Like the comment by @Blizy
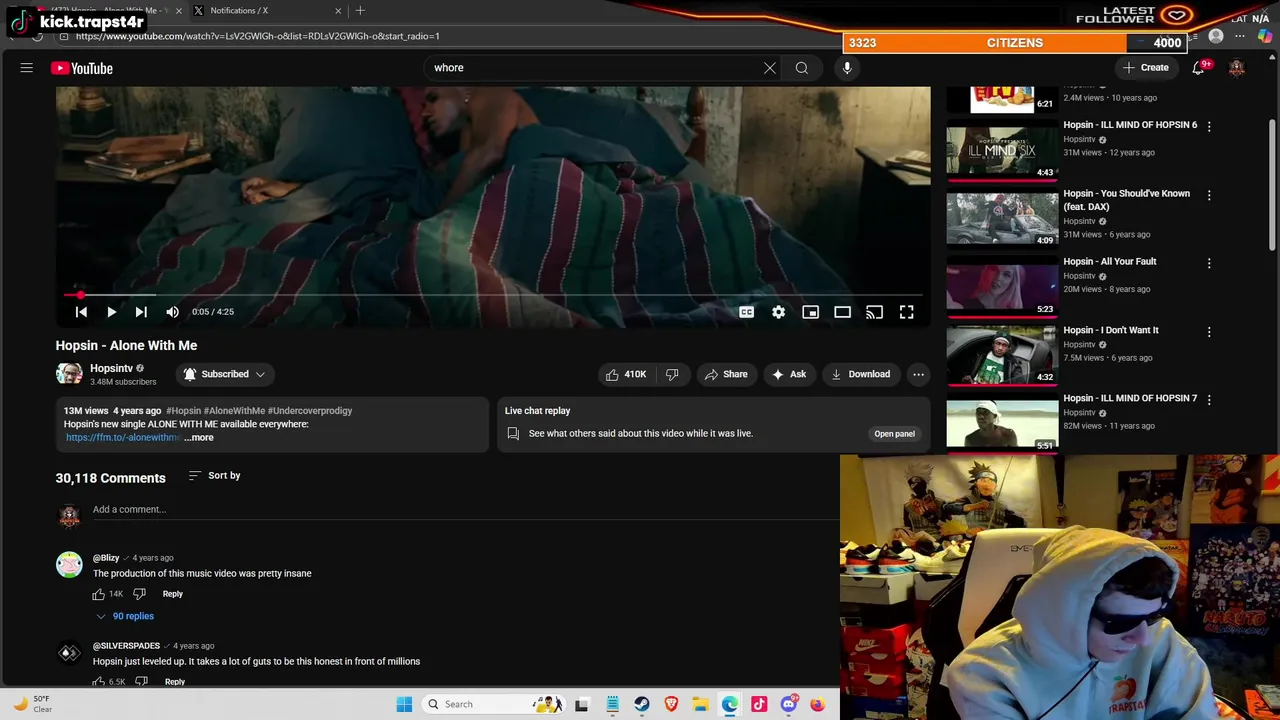Image resolution: width=1280 pixels, height=720 pixels. (99, 594)
